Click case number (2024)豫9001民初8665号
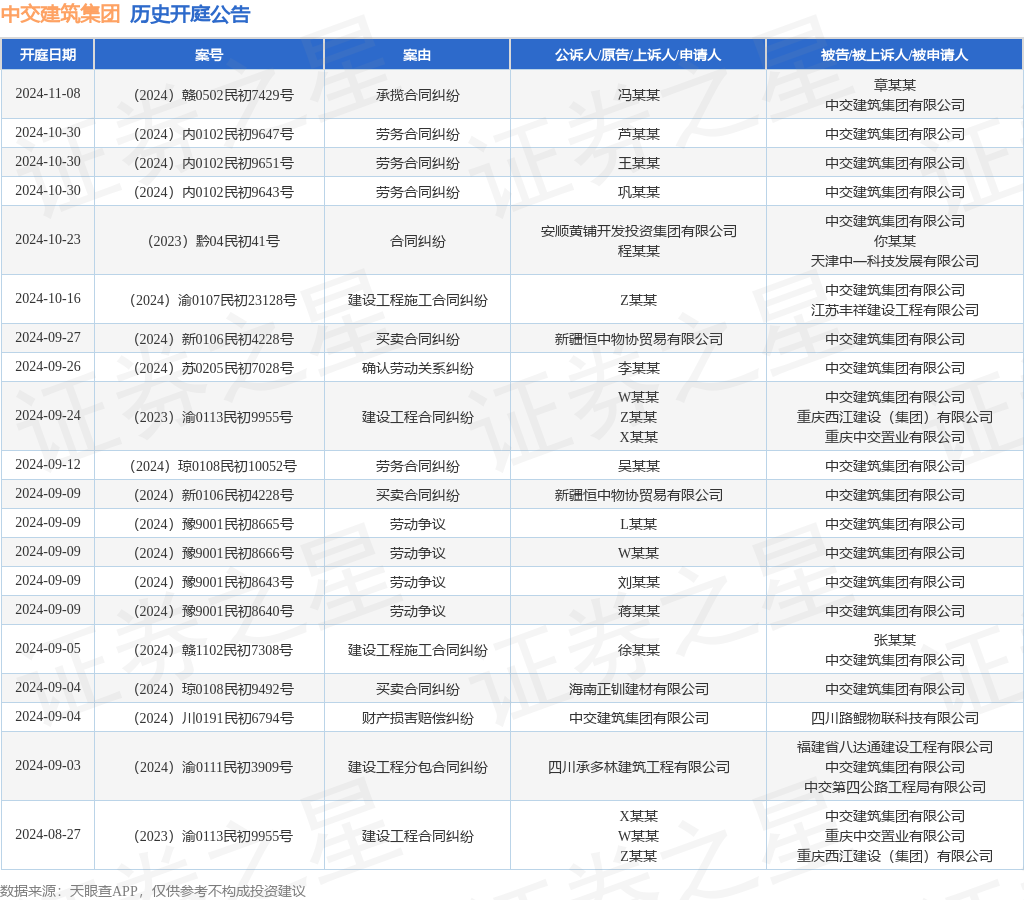Viewport: 1024px width, 900px height. pos(214,524)
